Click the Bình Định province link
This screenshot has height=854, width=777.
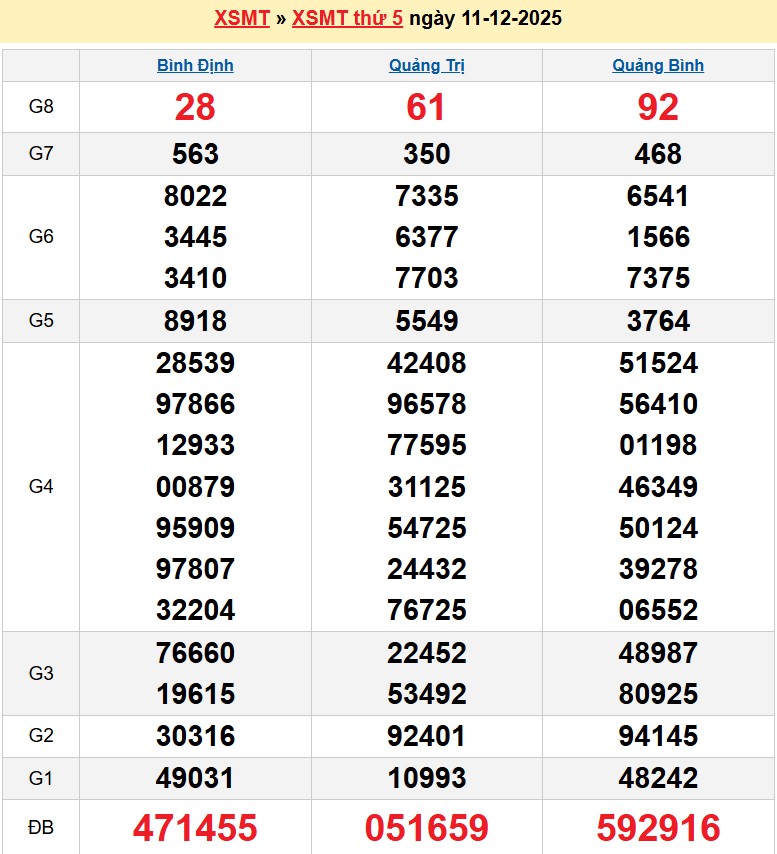195,66
